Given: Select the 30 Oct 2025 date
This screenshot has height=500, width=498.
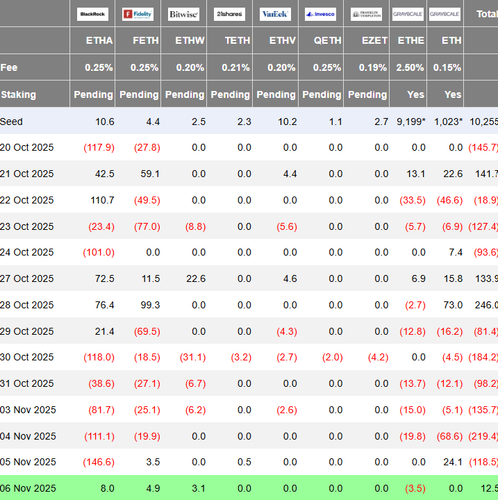Looking at the screenshot, I should 27,357.
